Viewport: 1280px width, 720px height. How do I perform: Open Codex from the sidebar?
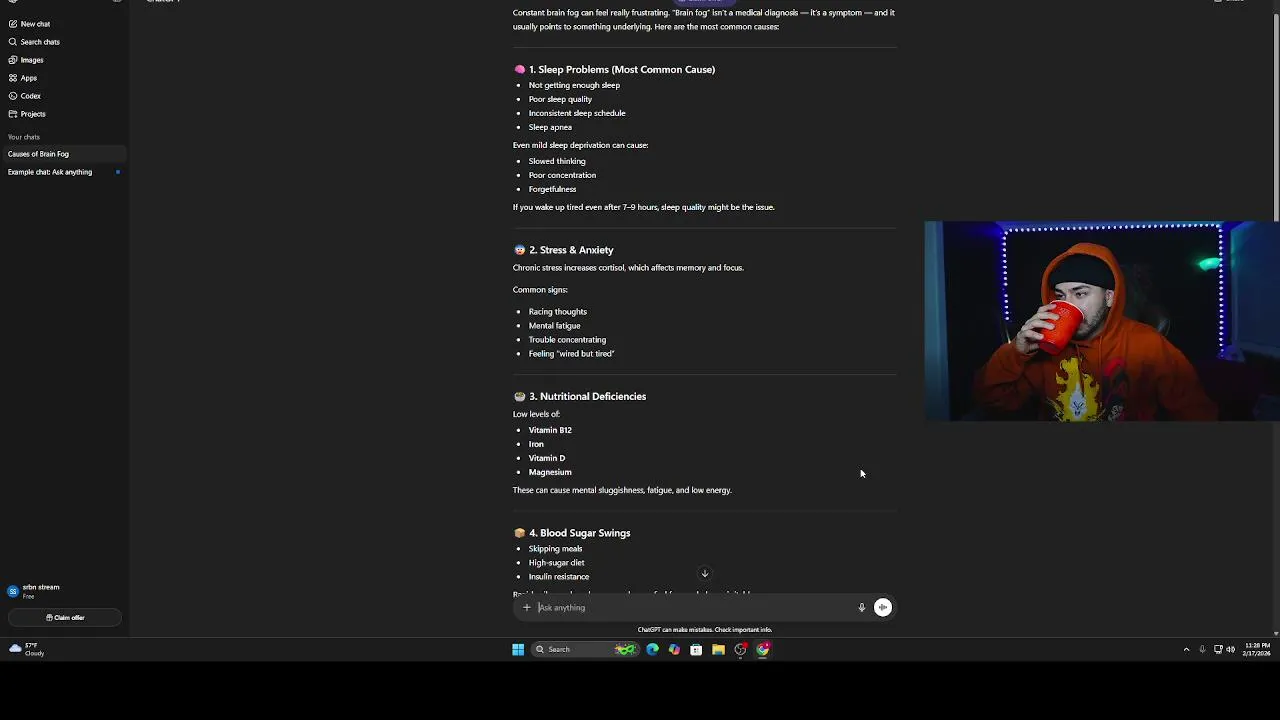point(25,96)
